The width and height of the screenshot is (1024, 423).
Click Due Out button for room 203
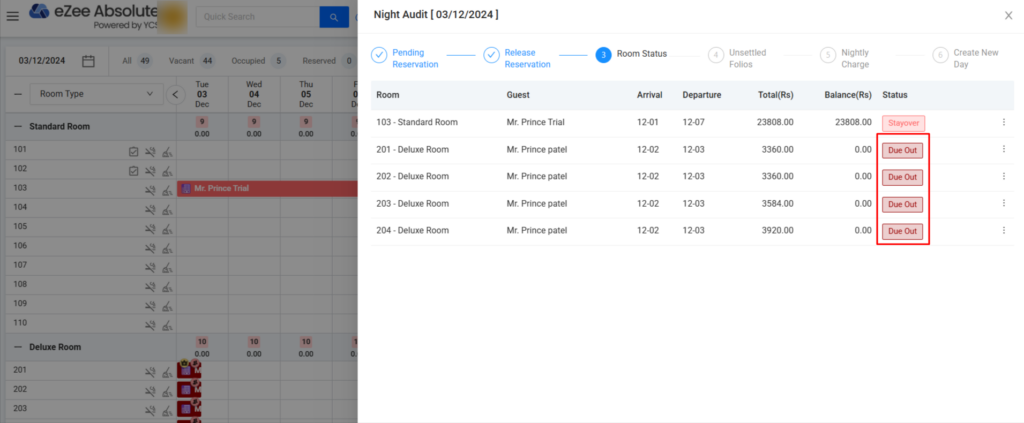pyautogui.click(x=903, y=204)
